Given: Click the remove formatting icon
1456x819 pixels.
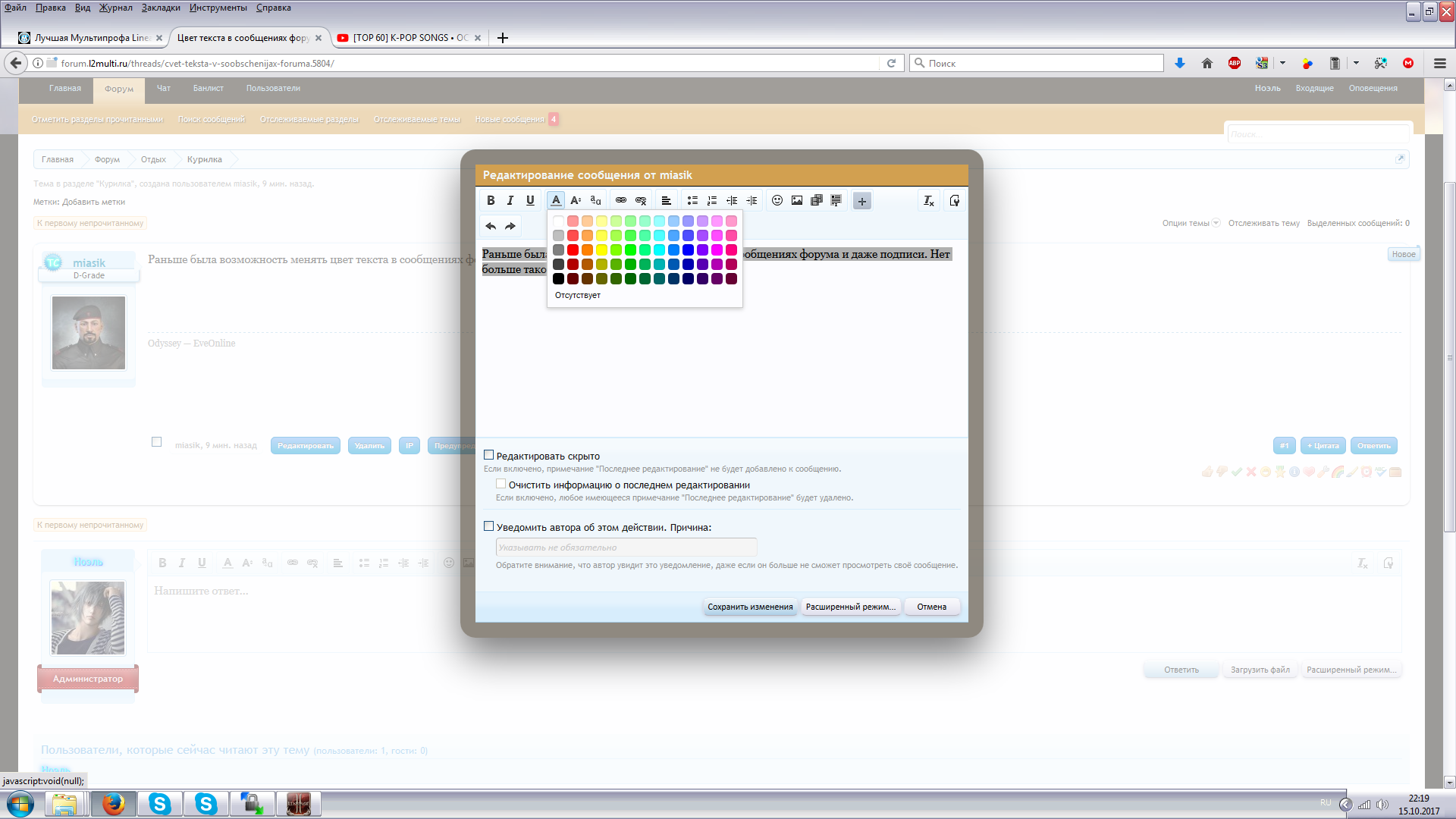Looking at the screenshot, I should click(928, 201).
